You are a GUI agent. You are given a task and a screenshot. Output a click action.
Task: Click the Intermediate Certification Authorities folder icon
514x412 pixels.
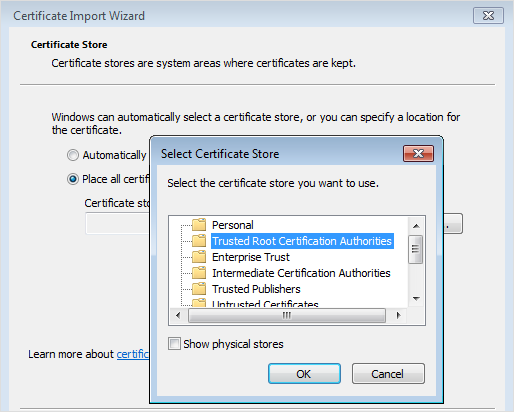199,273
